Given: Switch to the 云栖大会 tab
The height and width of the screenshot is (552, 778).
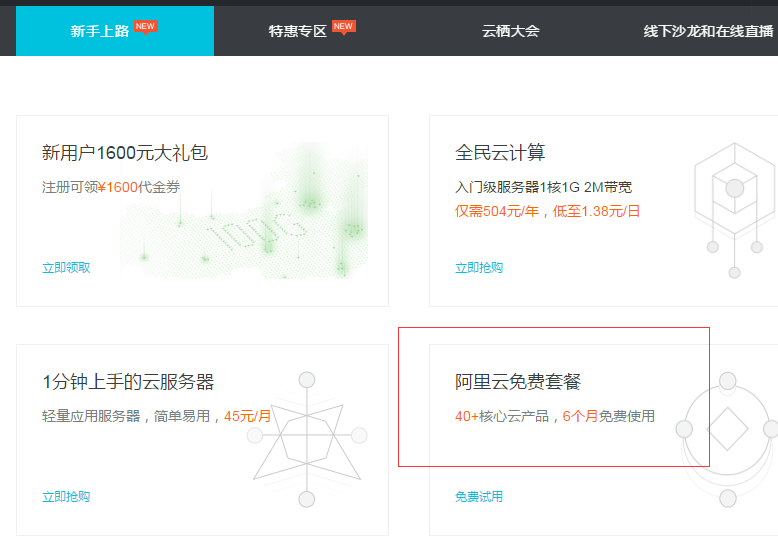Looking at the screenshot, I should pos(511,31).
